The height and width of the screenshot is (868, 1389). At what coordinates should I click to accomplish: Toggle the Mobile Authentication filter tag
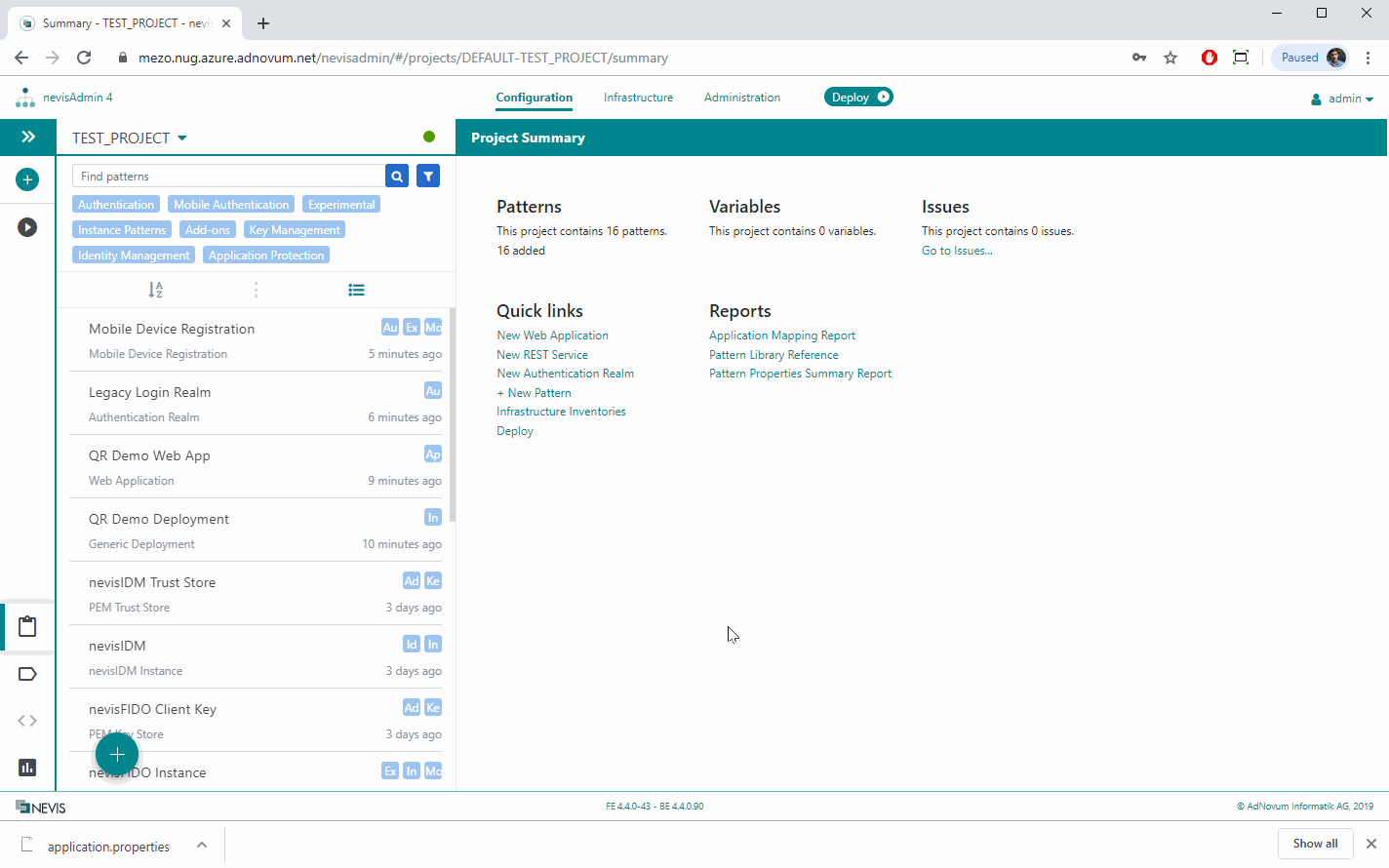(231, 205)
